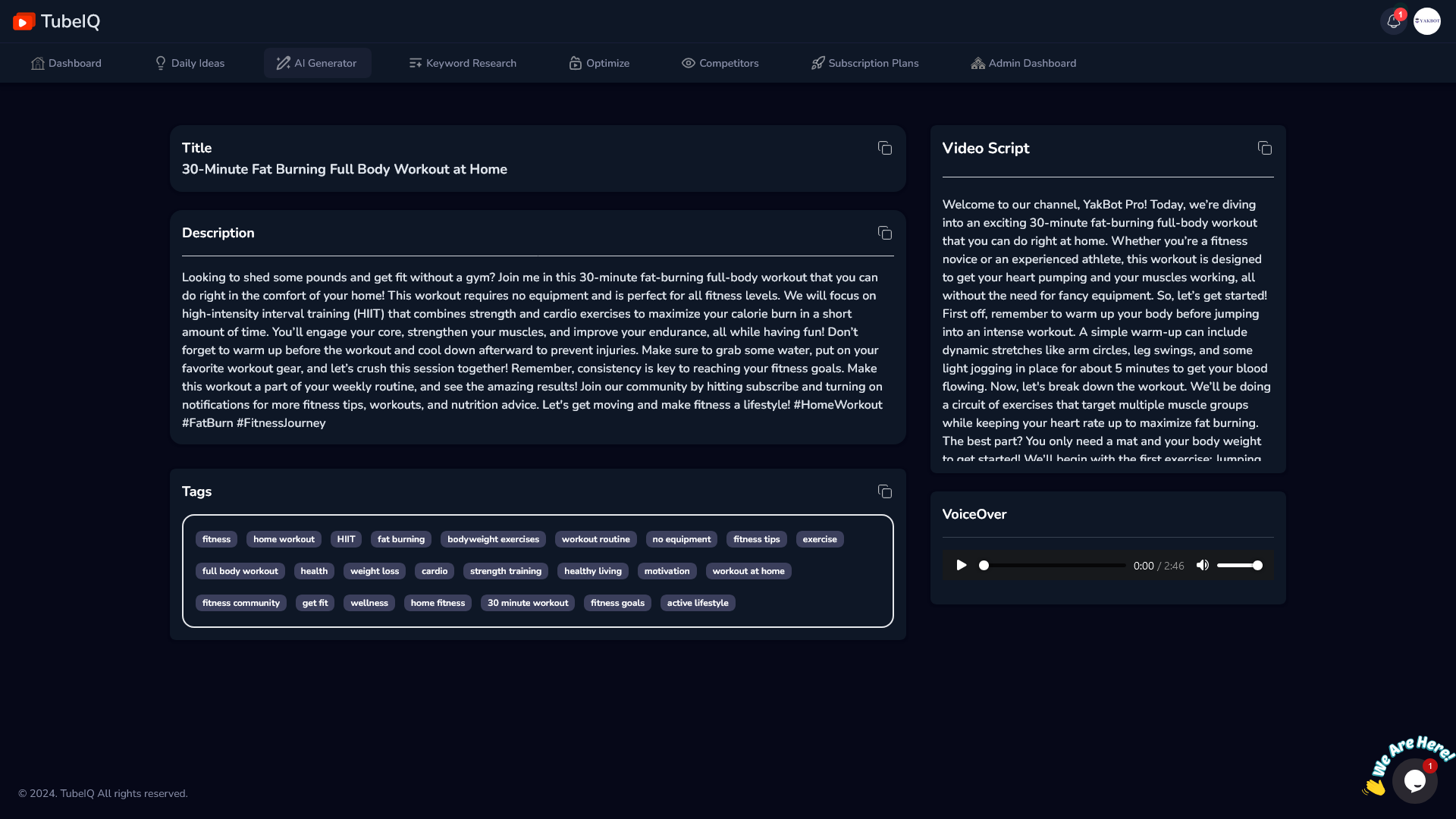
Task: Open the Daily Ideas tab
Action: [190, 63]
